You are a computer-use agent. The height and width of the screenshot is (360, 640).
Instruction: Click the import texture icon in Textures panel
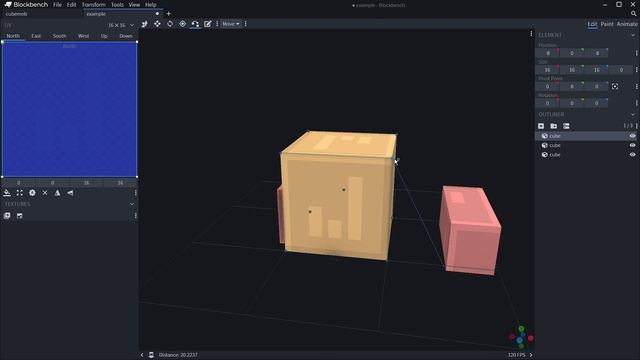pos(7,216)
